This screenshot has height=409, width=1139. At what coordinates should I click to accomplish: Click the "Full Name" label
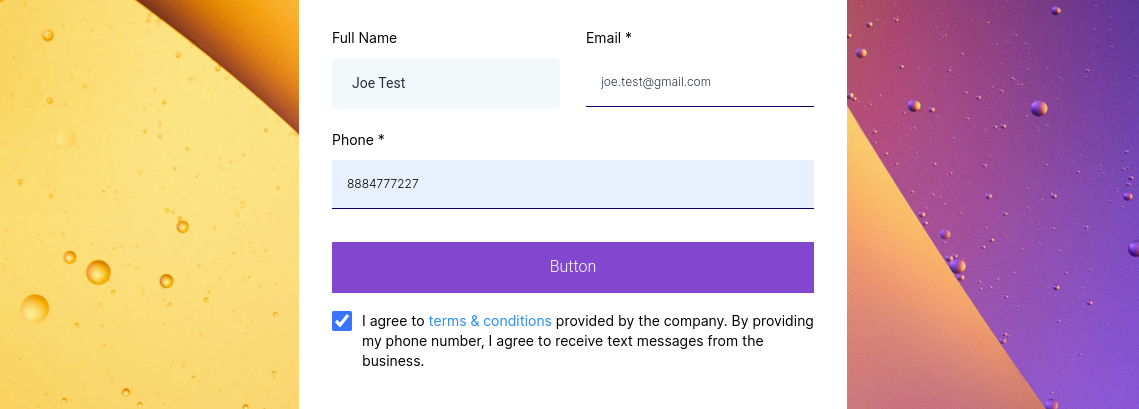coord(364,38)
